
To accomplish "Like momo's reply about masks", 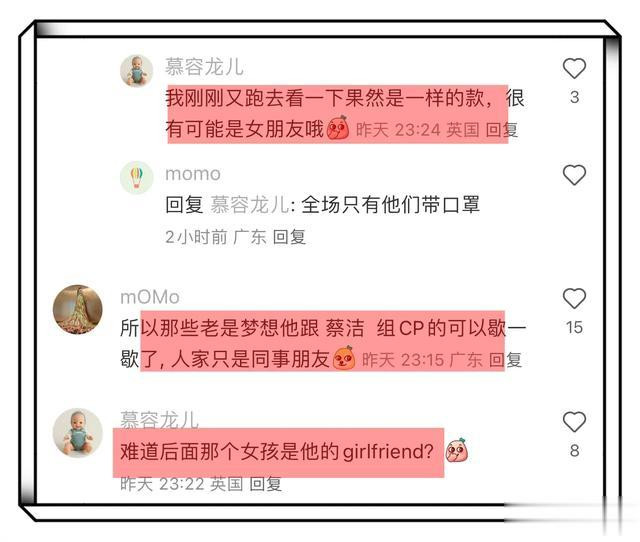I will pyautogui.click(x=574, y=175).
